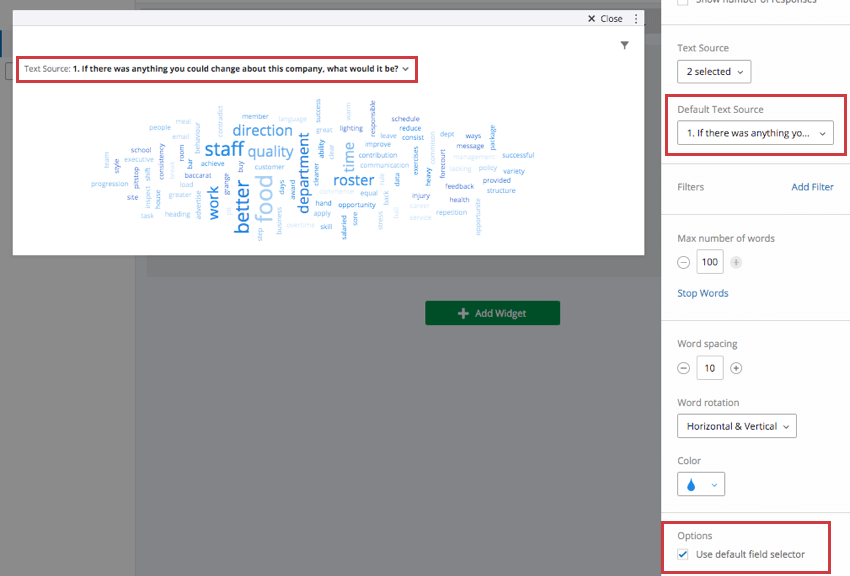
Task: Close the word cloud widget editor
Action: click(x=605, y=18)
